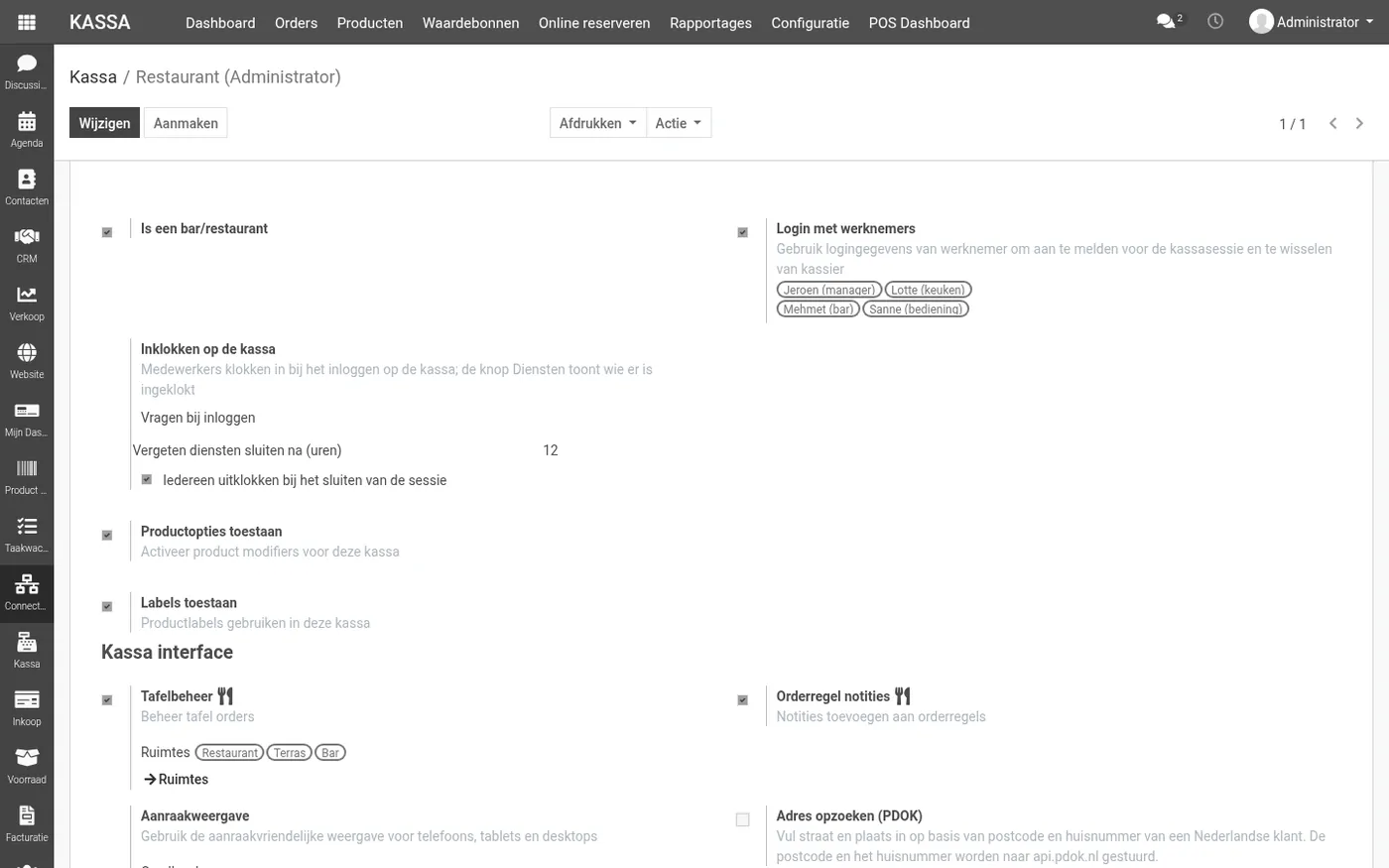This screenshot has height=868, width=1389.
Task: Toggle 'Login met werknemers' checkbox
Action: click(x=742, y=232)
